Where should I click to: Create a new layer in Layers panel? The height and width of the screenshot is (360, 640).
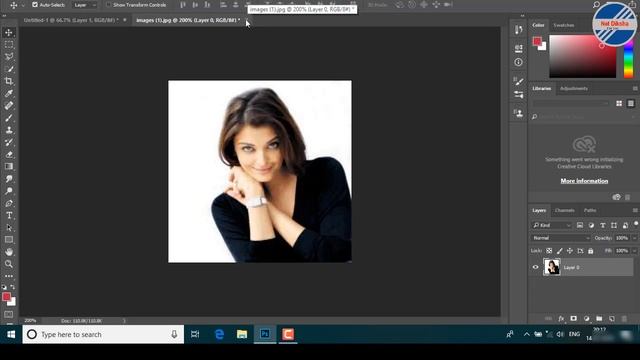click(611, 318)
